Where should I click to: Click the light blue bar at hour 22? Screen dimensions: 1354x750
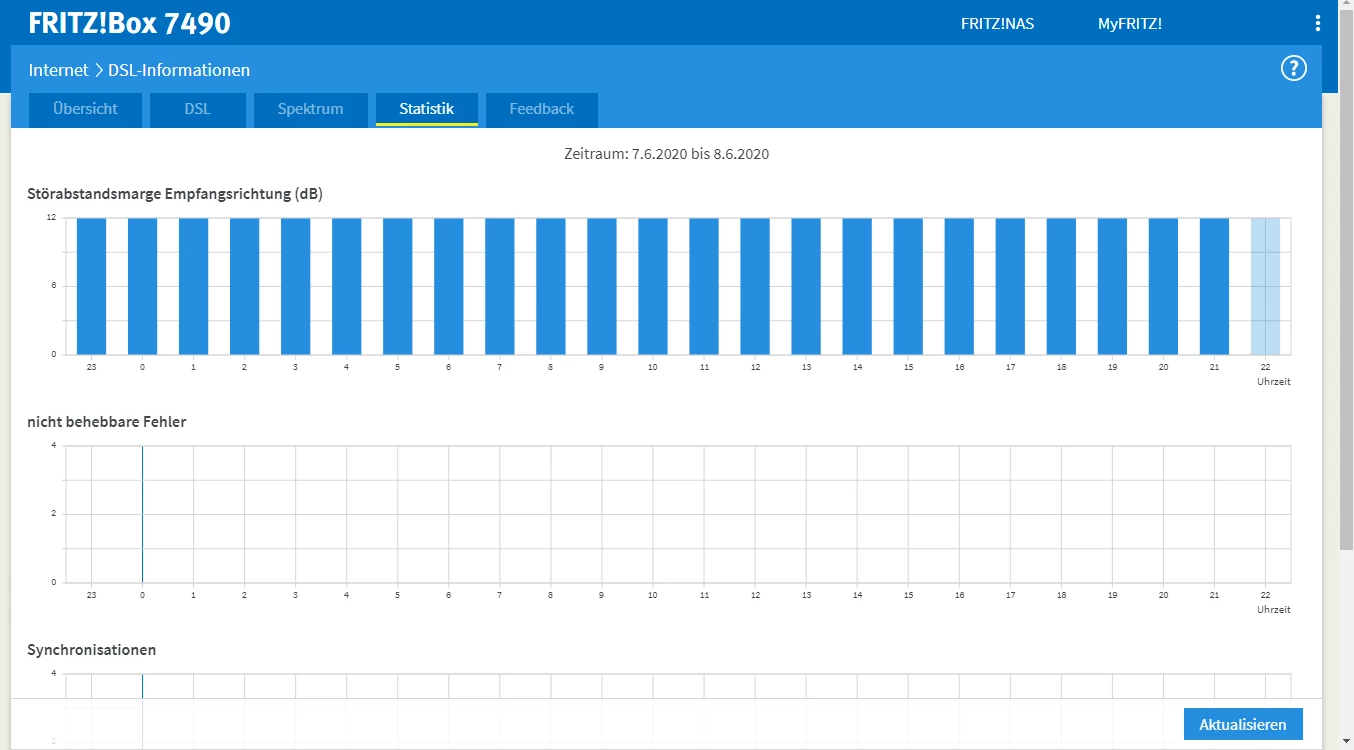(x=1265, y=286)
